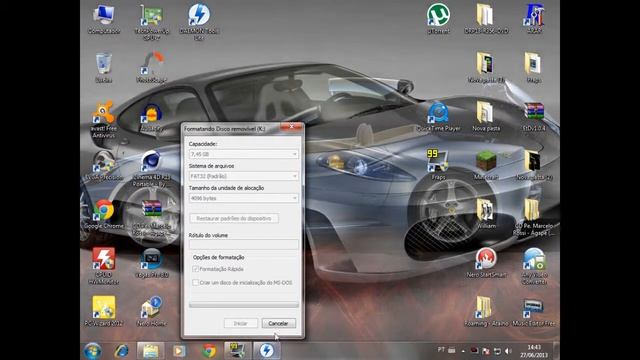Select the QuickTime Player desktop shortcut

(x=438, y=116)
